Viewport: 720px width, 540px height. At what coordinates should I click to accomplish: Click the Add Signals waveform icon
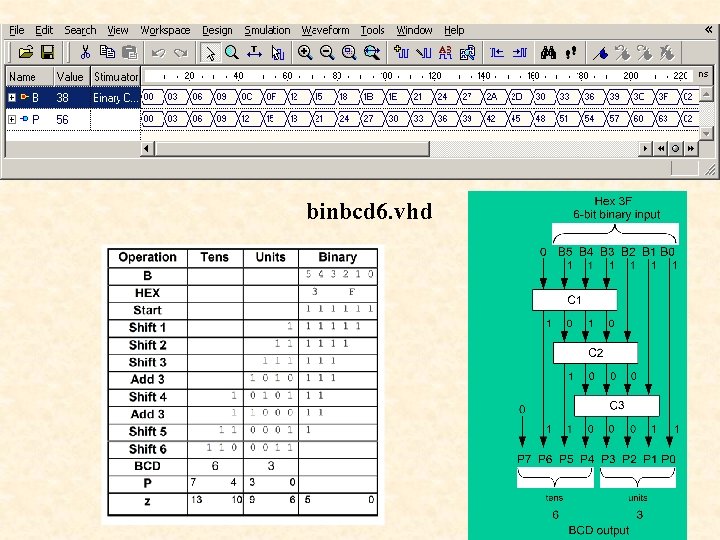coord(401,52)
